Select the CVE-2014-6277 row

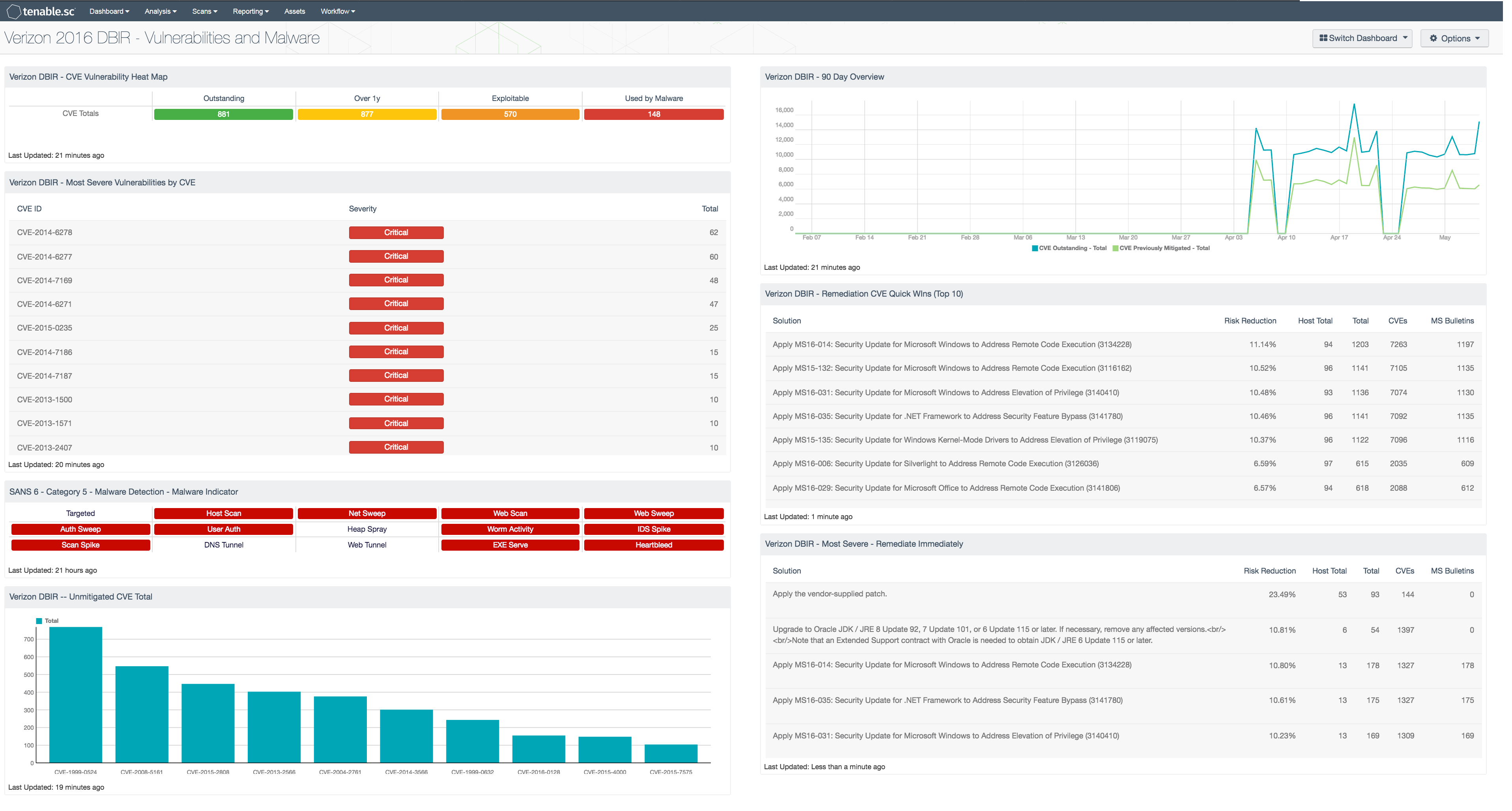click(367, 256)
